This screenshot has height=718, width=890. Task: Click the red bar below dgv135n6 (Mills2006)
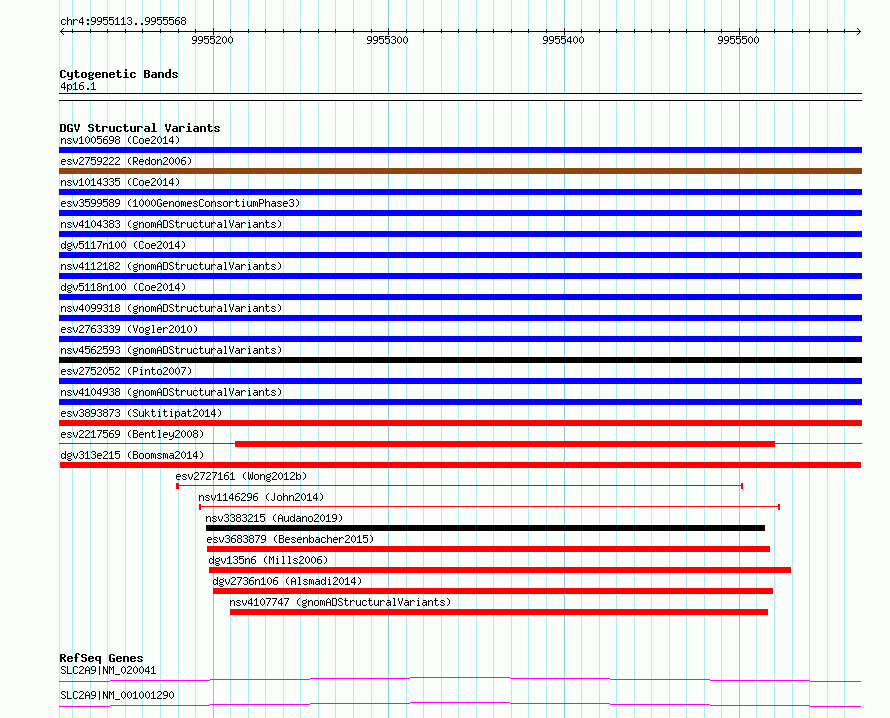coord(499,570)
